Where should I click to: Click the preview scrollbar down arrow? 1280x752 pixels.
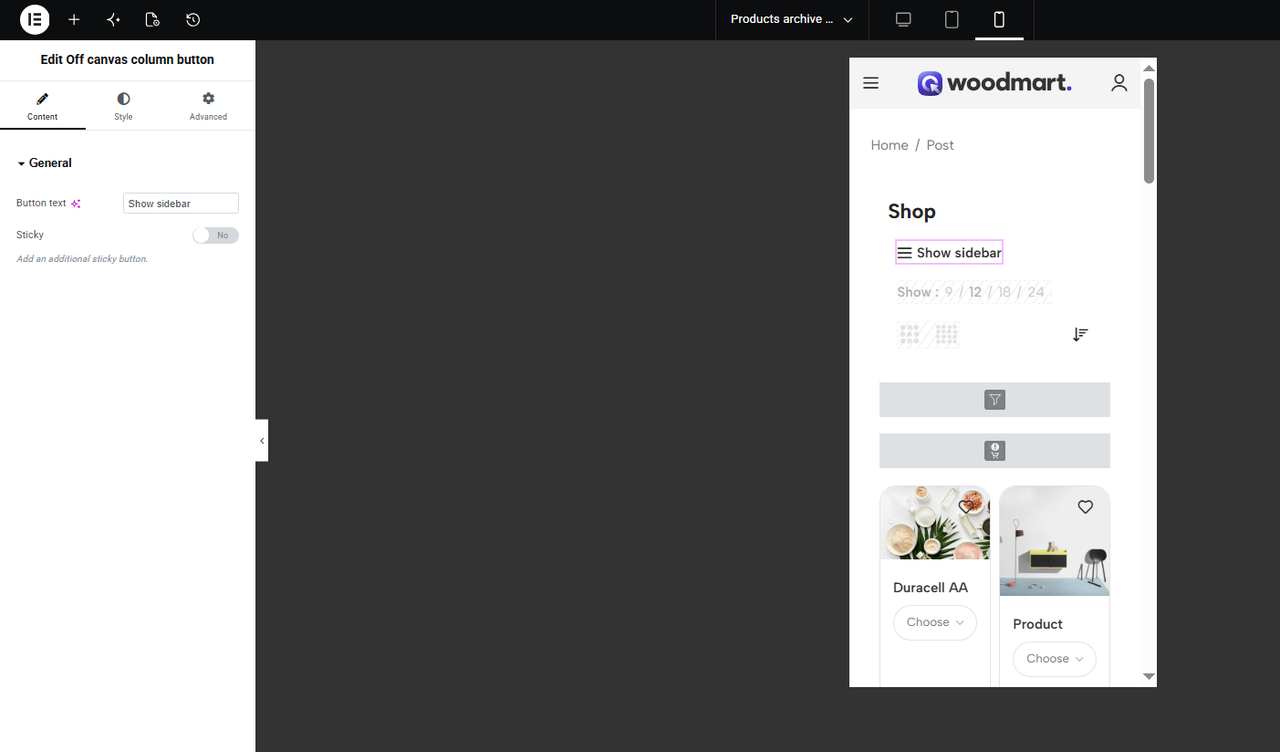click(1149, 677)
